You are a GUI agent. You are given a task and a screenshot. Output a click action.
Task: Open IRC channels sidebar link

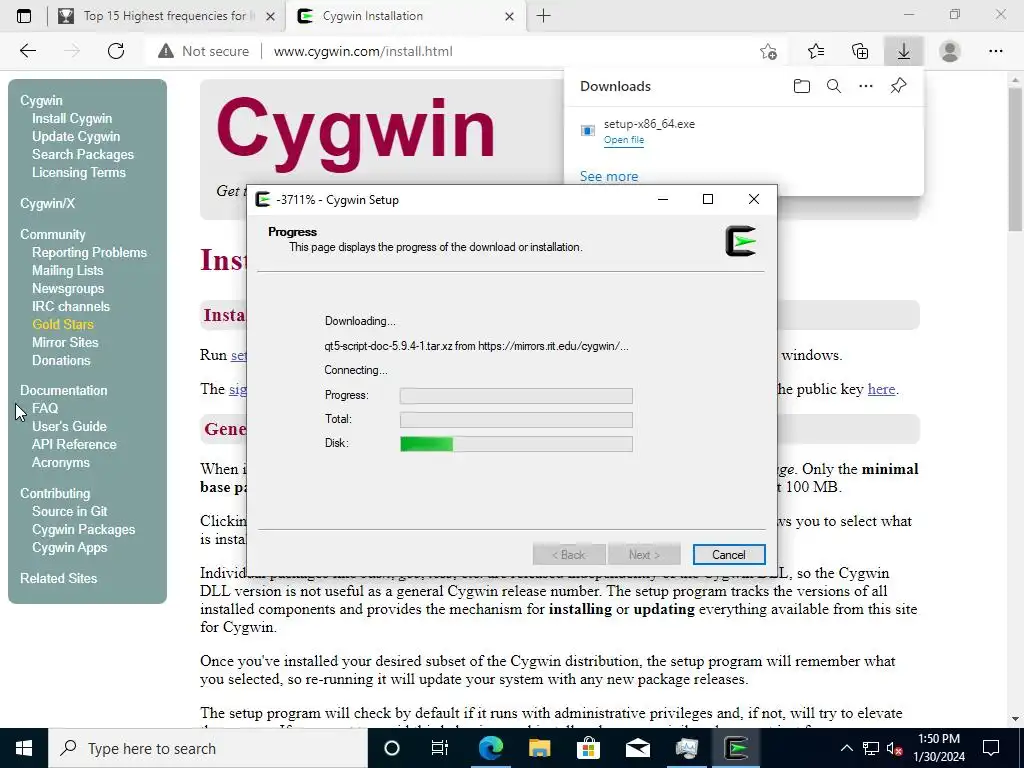pos(71,306)
